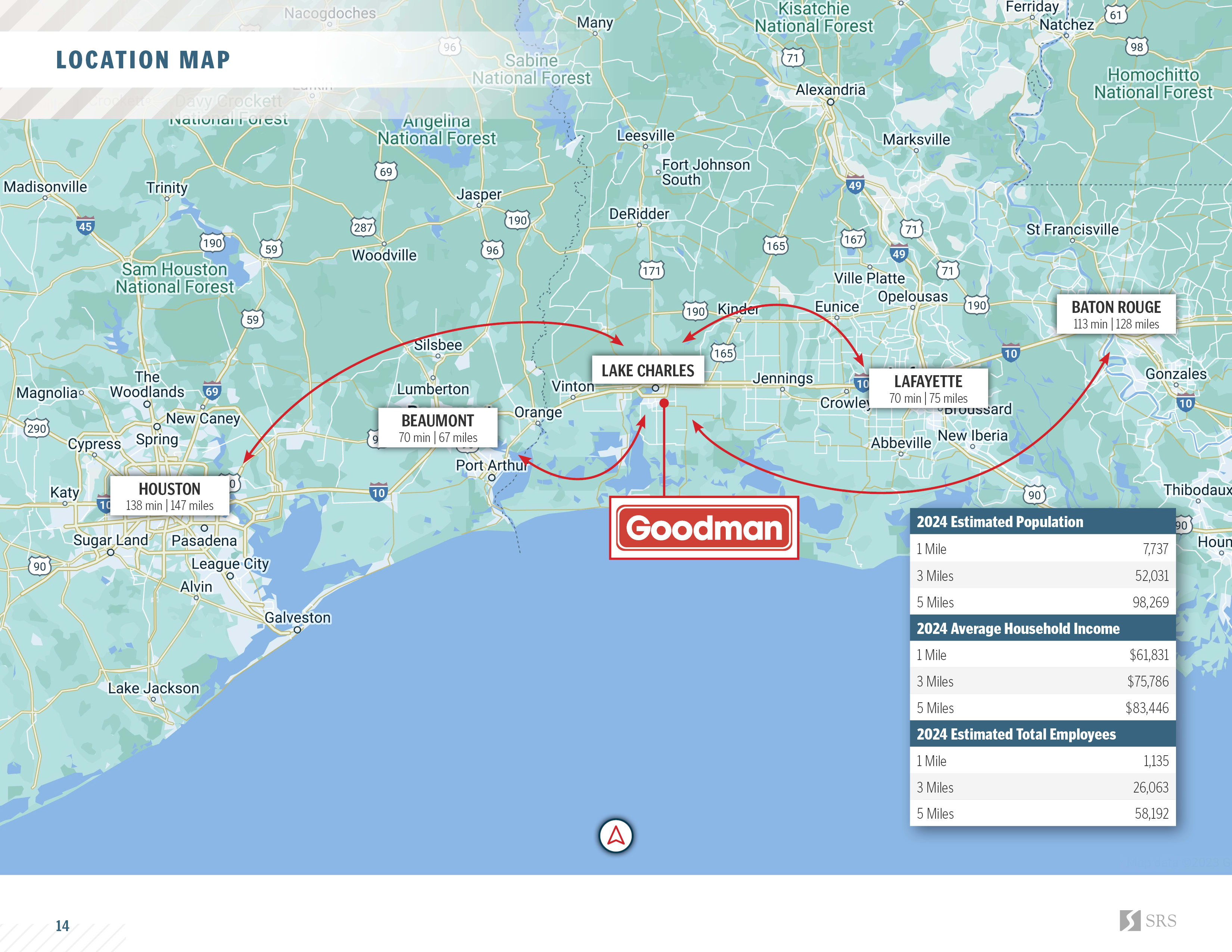Click the US 98 shield near Homochitto forest

(1137, 47)
